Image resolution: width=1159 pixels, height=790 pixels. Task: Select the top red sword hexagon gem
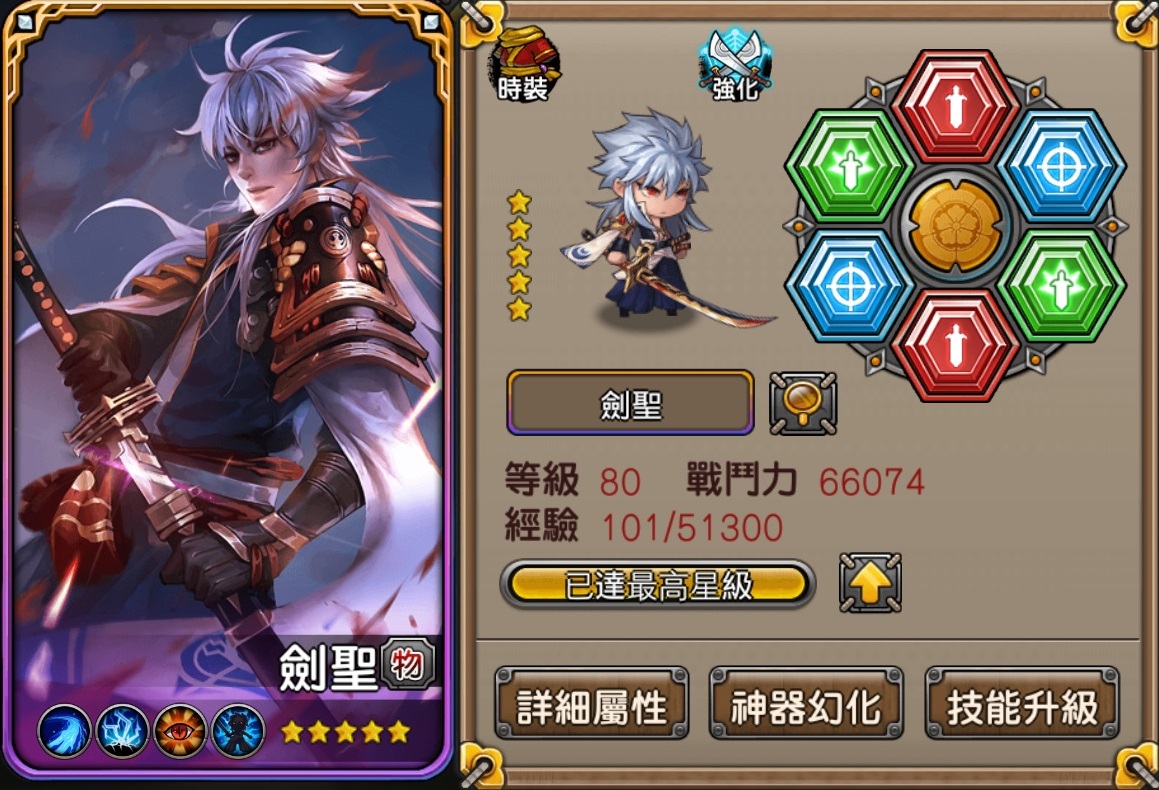pyautogui.click(x=955, y=105)
